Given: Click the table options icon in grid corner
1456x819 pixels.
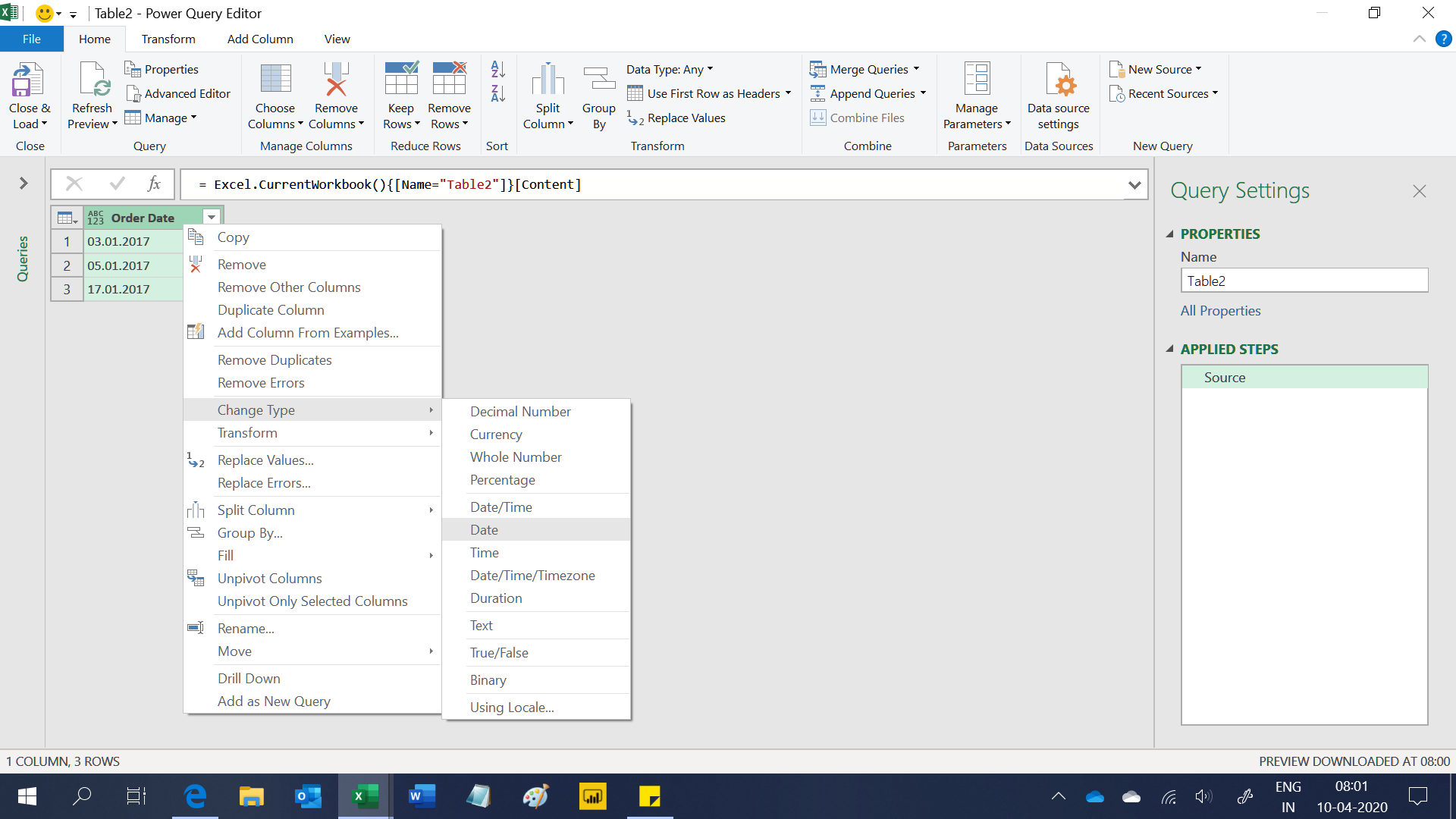Looking at the screenshot, I should 67,218.
